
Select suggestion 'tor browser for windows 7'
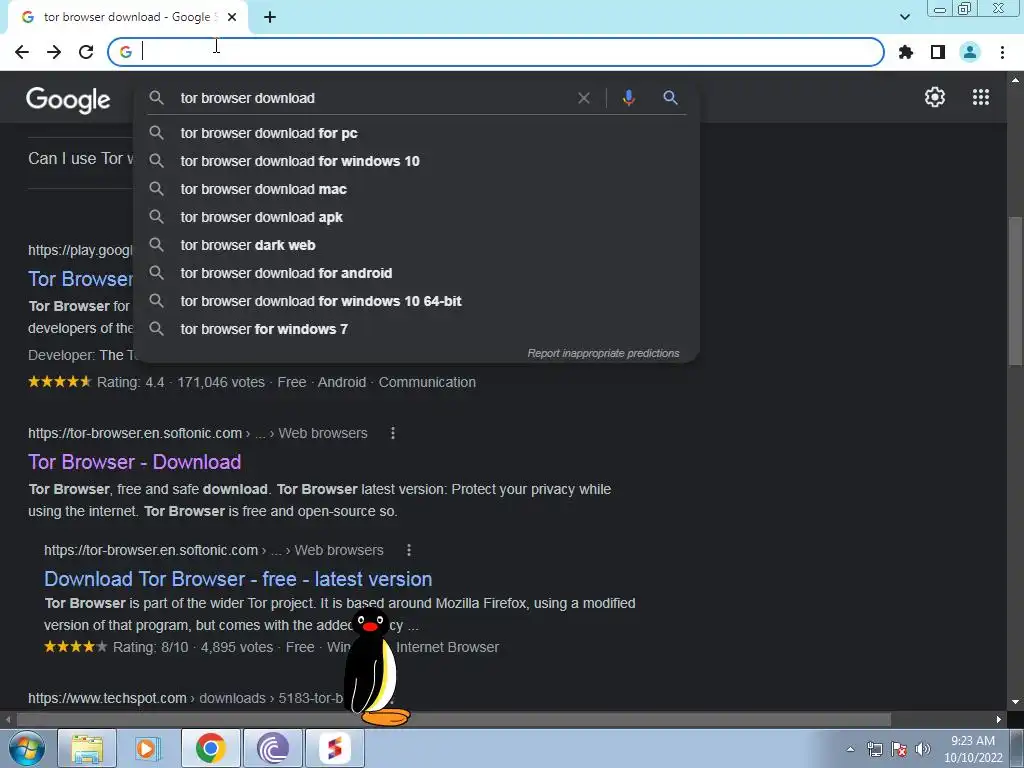(417, 330)
